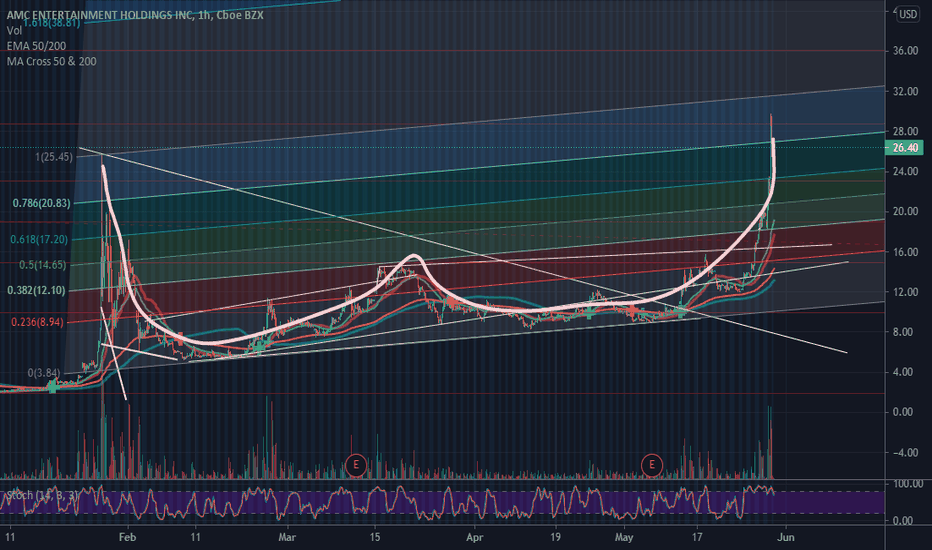The width and height of the screenshot is (932, 550).
Task: Click the 1(25.45) Fibonacci level label
Action: click(x=54, y=157)
